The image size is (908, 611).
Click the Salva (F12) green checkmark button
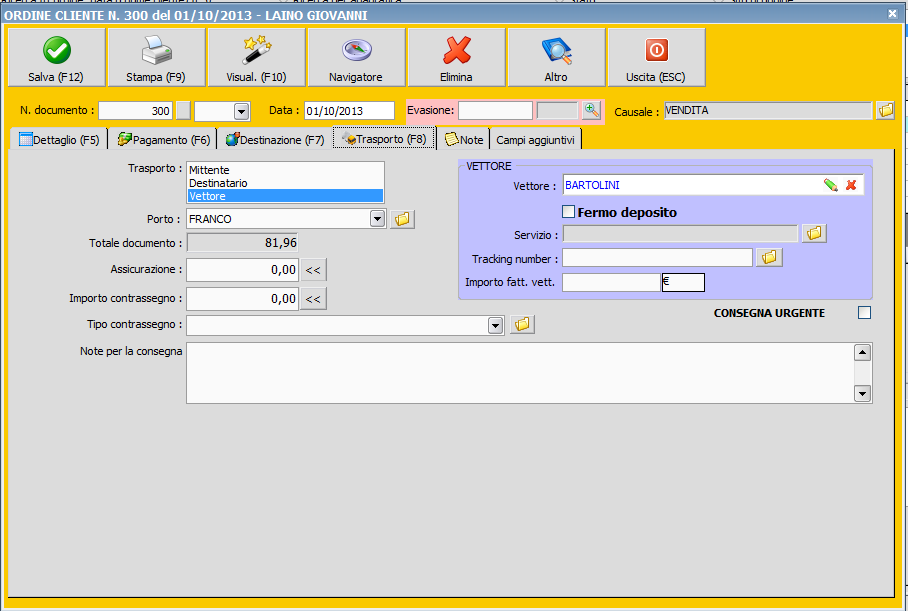point(56,57)
